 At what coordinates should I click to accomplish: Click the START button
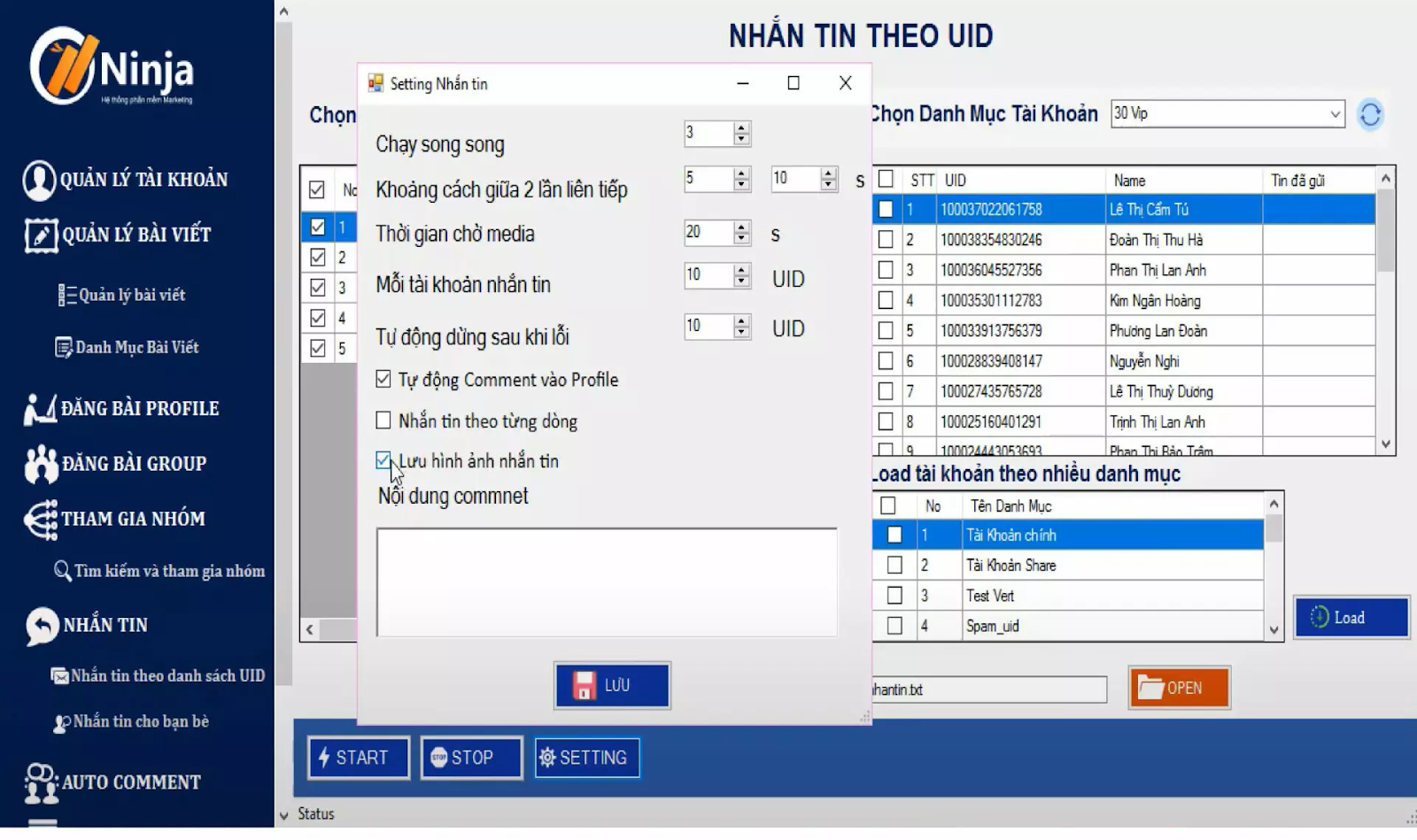359,758
